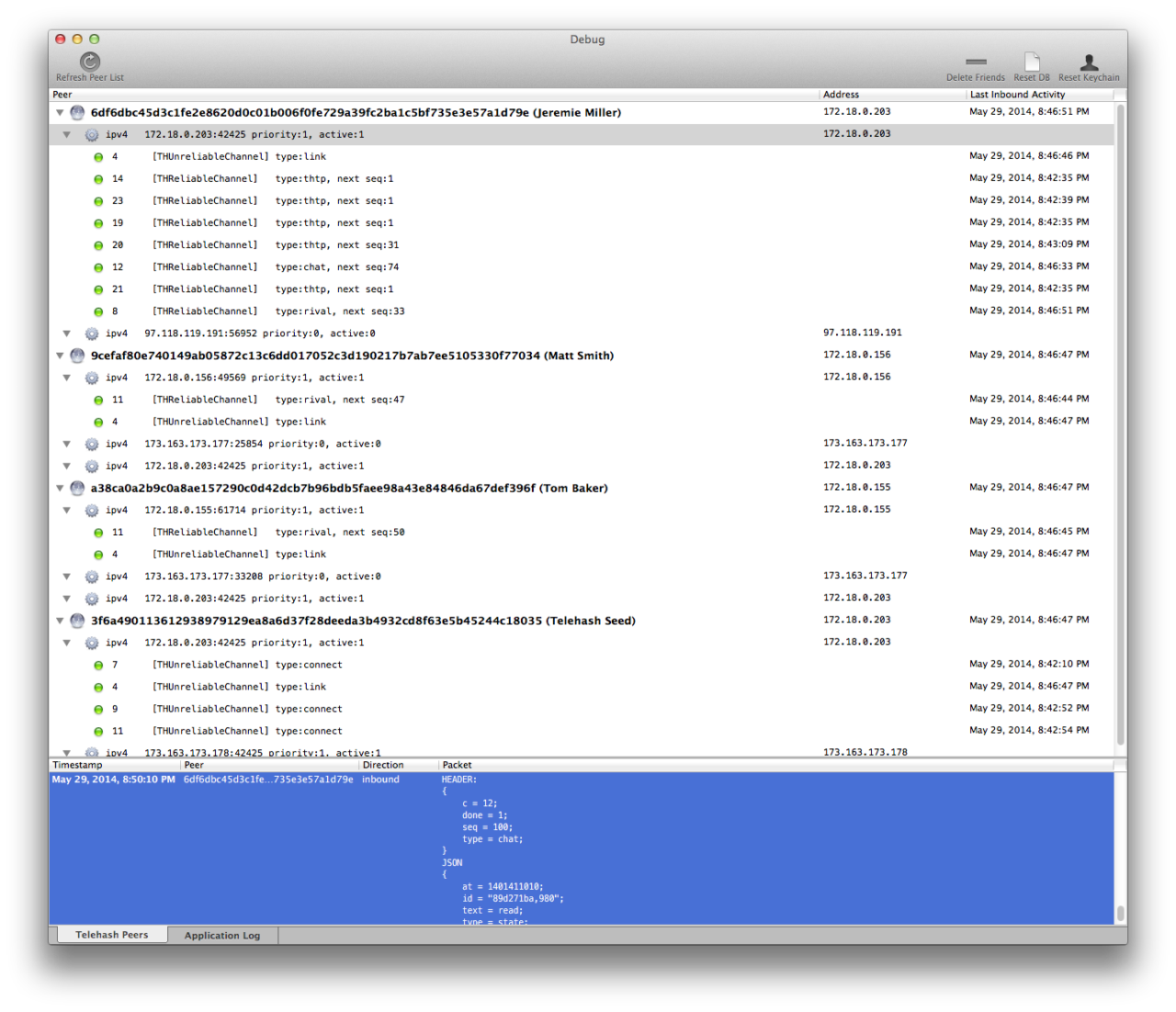Click the Reset Keychain person icon
The image size is (1176, 1012).
tap(1089, 62)
